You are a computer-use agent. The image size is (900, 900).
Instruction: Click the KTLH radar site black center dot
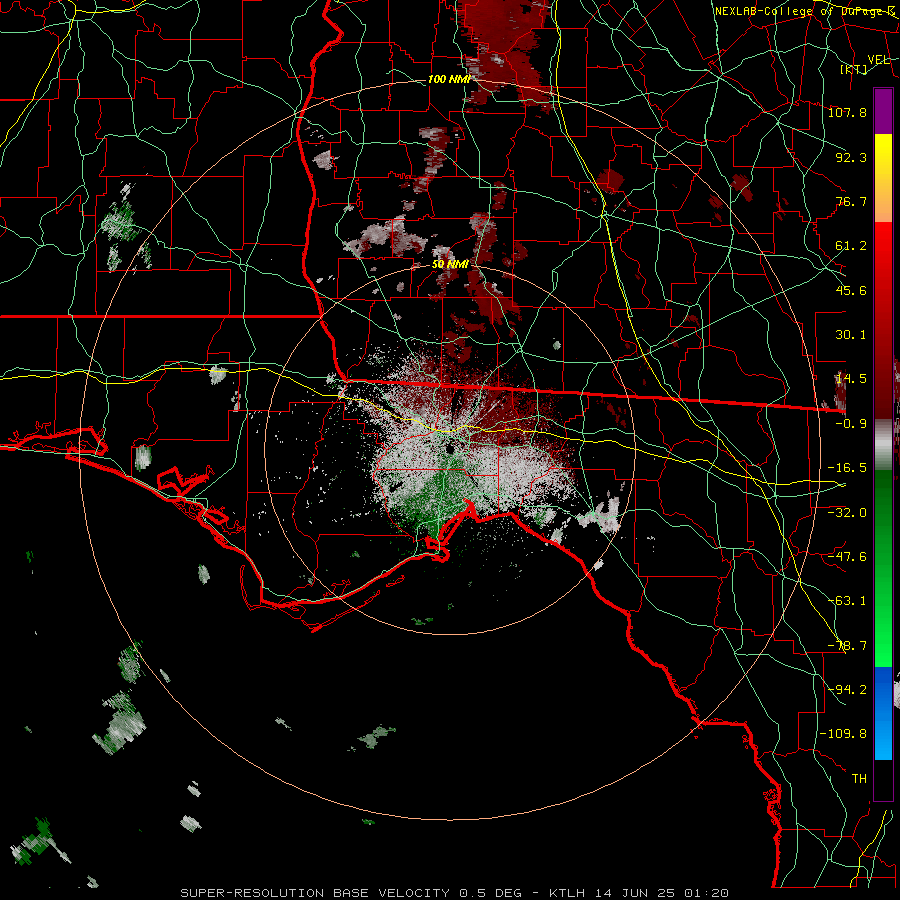pos(450,448)
